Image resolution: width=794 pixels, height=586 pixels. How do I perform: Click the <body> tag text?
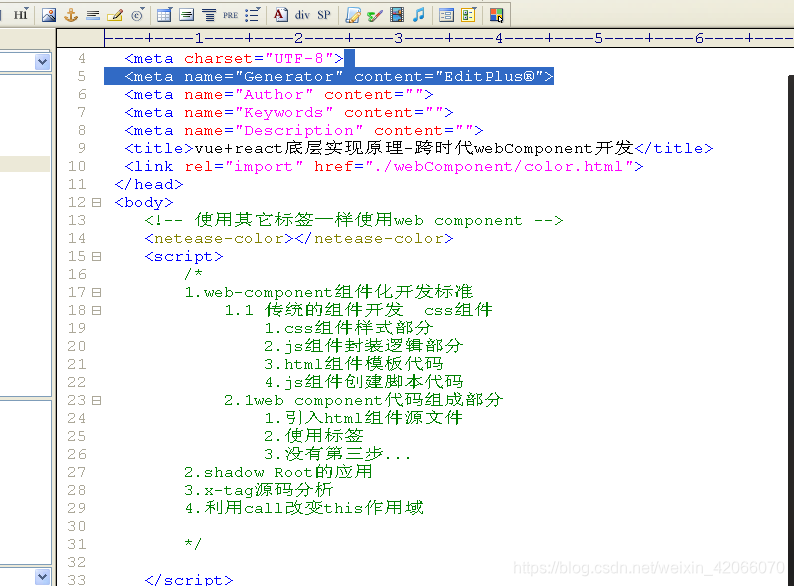tap(144, 203)
